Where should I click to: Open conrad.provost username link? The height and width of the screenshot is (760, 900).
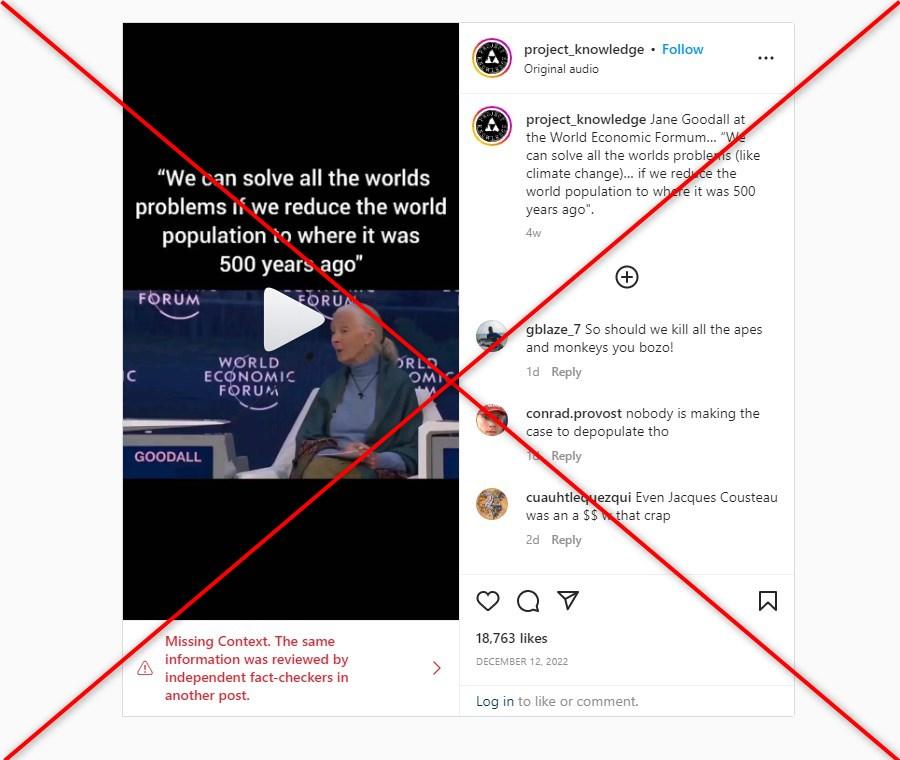pyautogui.click(x=573, y=413)
